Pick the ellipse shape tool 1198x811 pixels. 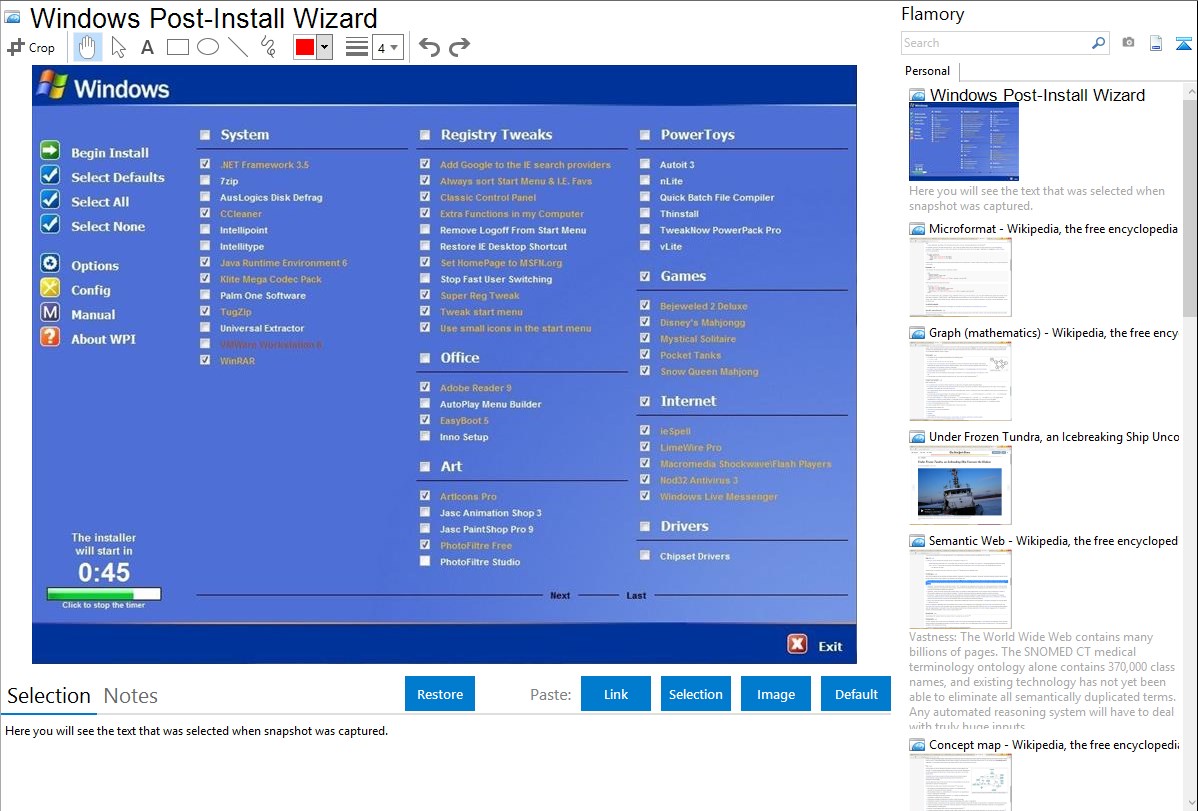pyautogui.click(x=208, y=47)
